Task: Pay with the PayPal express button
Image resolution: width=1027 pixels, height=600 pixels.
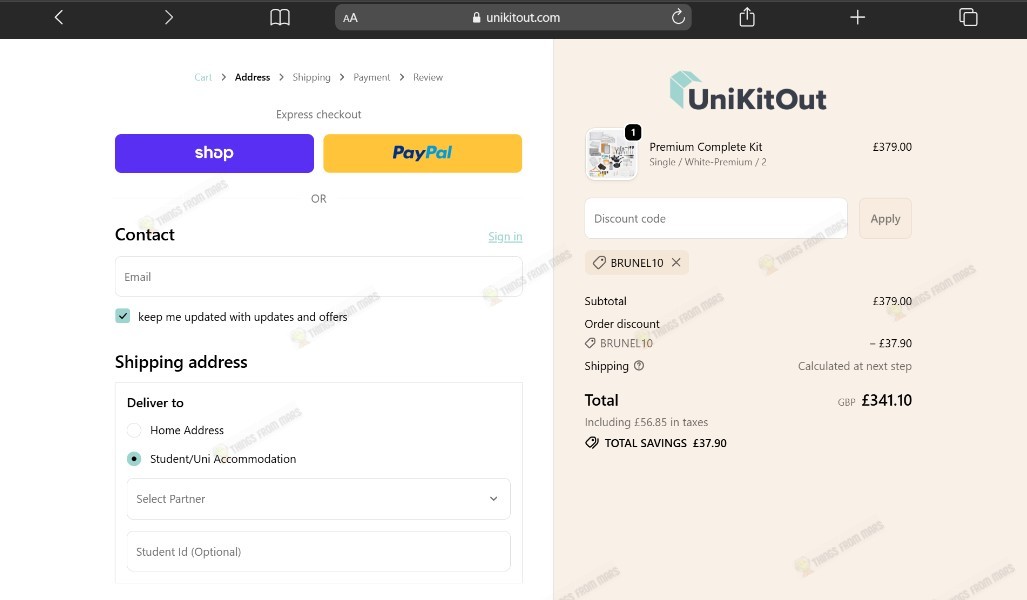Action: click(422, 153)
